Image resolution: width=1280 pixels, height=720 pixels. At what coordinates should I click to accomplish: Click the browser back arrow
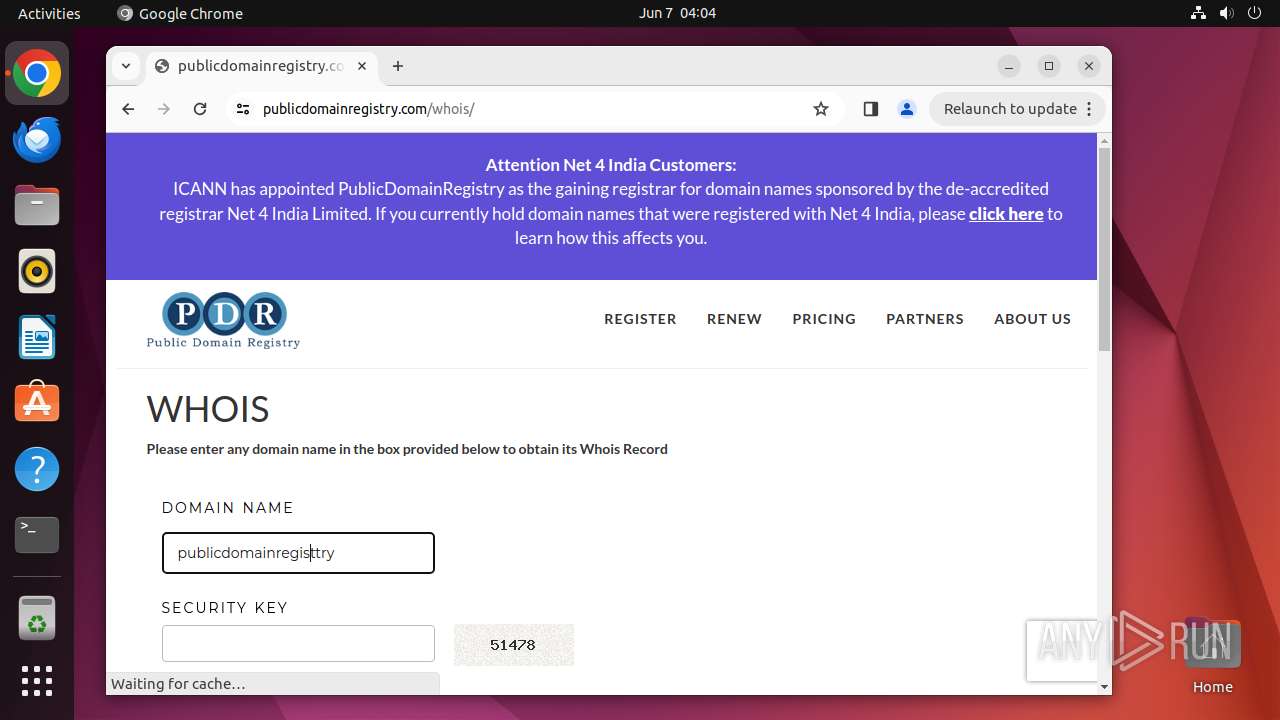(128, 109)
